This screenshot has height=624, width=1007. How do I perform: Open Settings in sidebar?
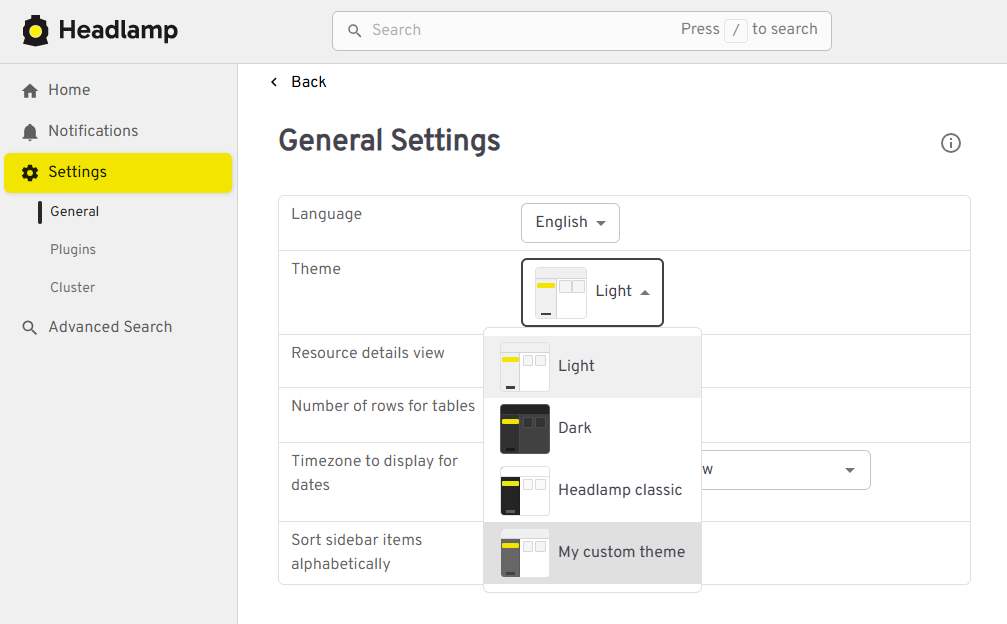coord(118,173)
